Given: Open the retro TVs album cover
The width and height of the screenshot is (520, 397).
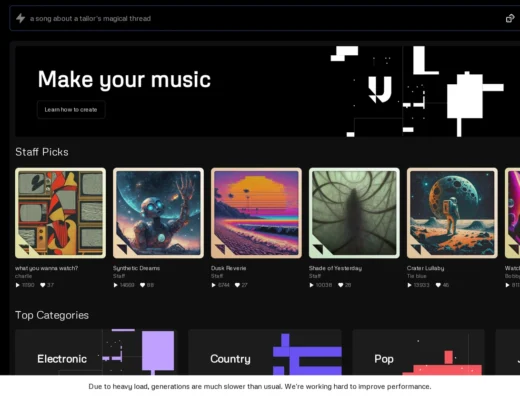Looking at the screenshot, I should click(60, 213).
